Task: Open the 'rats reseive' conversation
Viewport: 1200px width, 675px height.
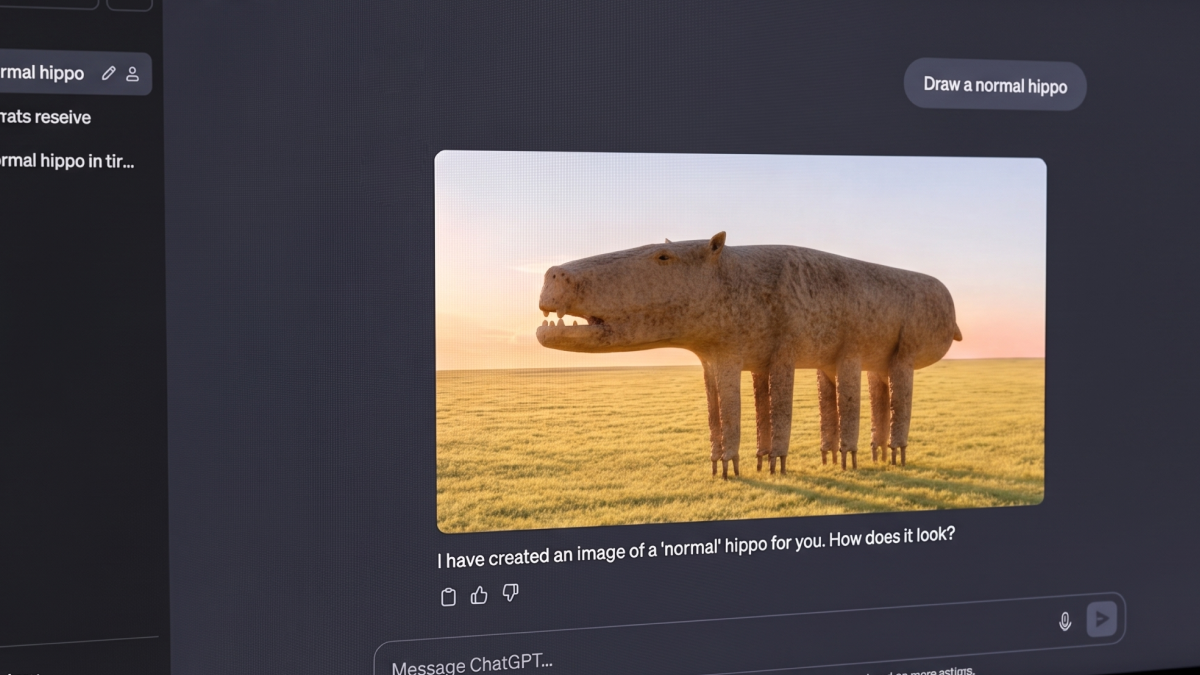Action: pos(45,117)
